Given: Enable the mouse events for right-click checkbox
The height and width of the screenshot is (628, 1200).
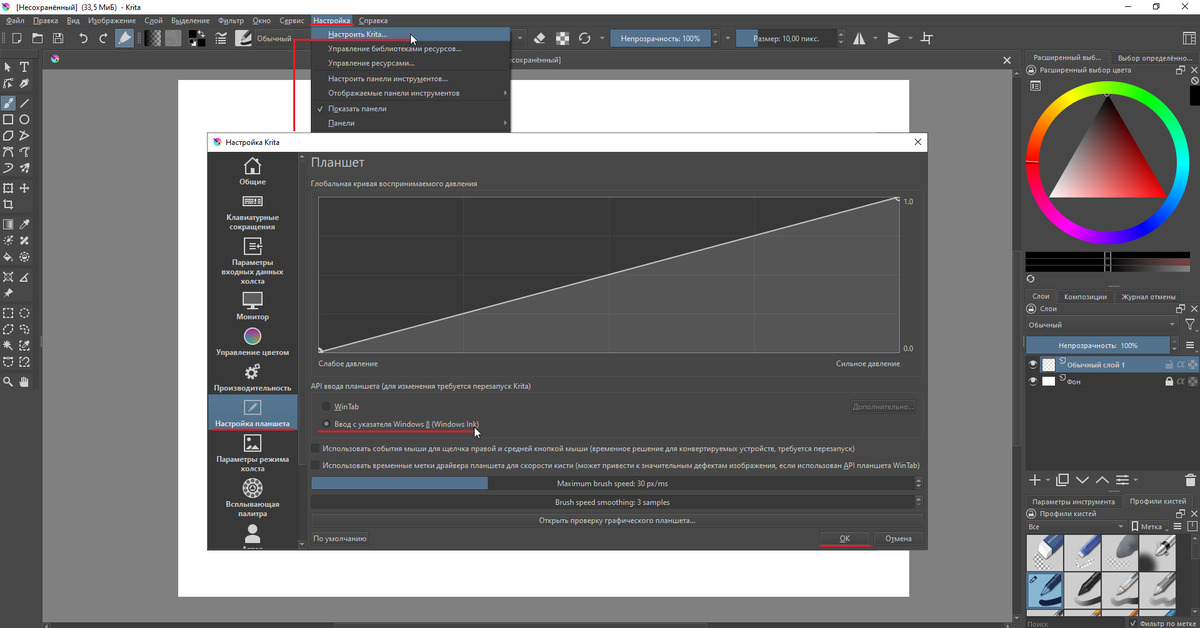Looking at the screenshot, I should (317, 449).
